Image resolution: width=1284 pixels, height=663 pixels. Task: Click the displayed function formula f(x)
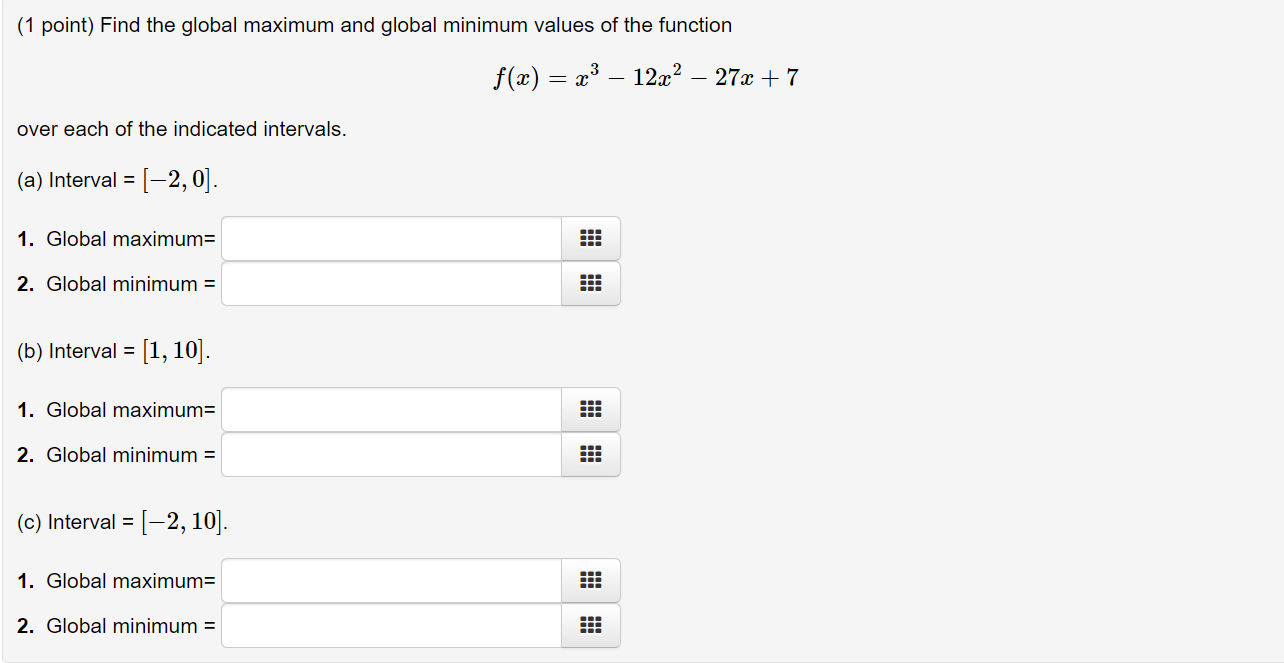click(x=645, y=76)
